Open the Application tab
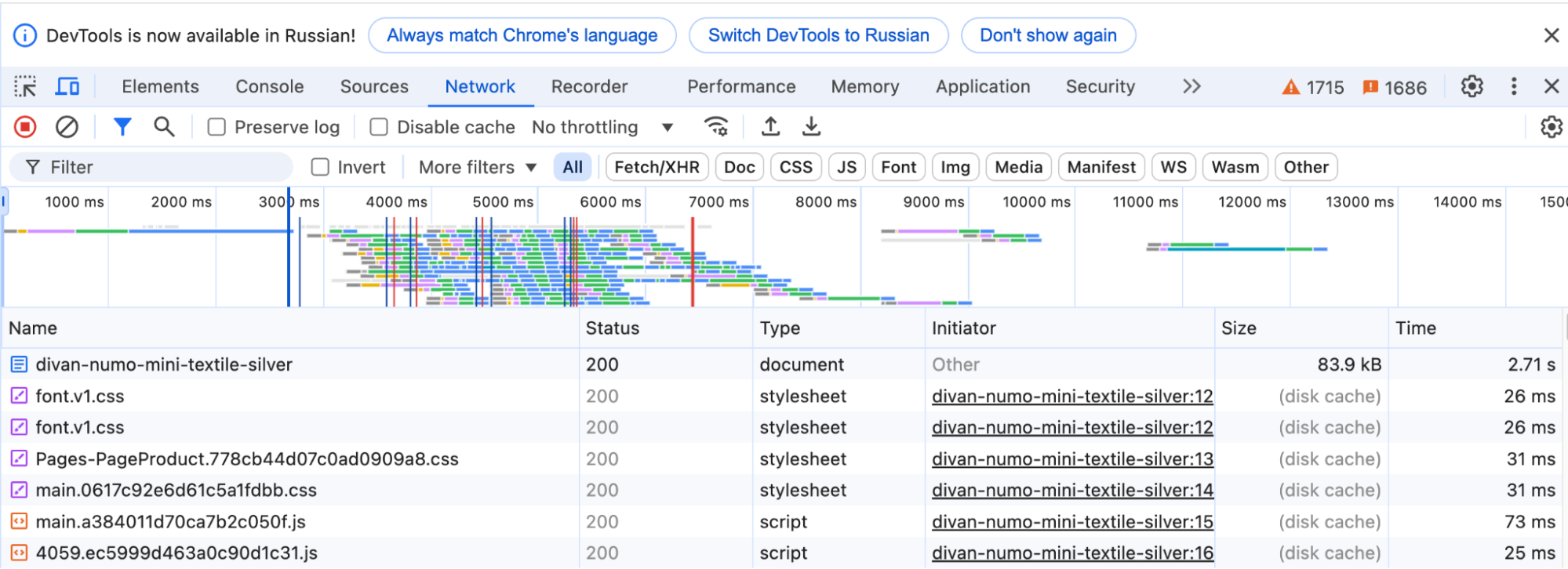The height and width of the screenshot is (569, 1568). (x=983, y=86)
